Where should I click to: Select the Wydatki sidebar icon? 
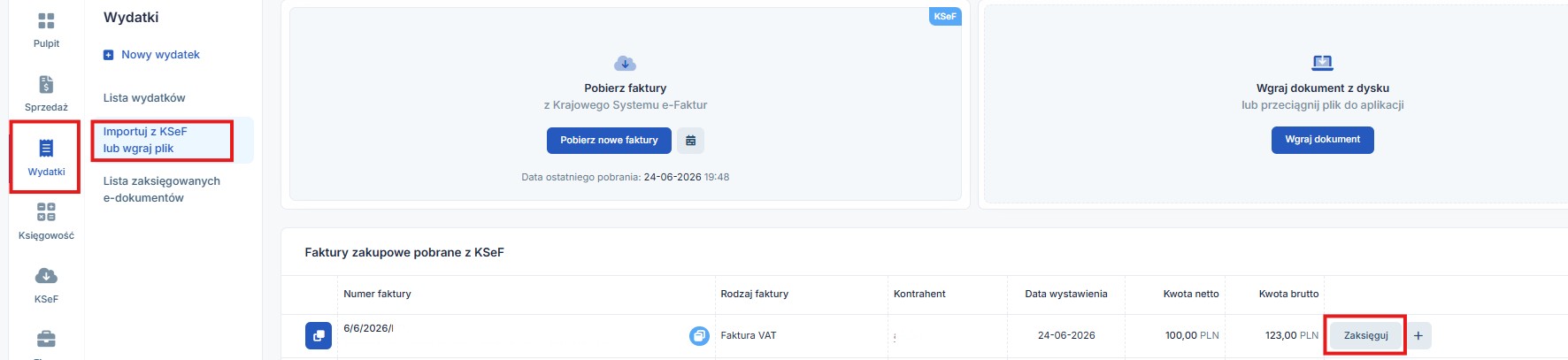(x=46, y=149)
